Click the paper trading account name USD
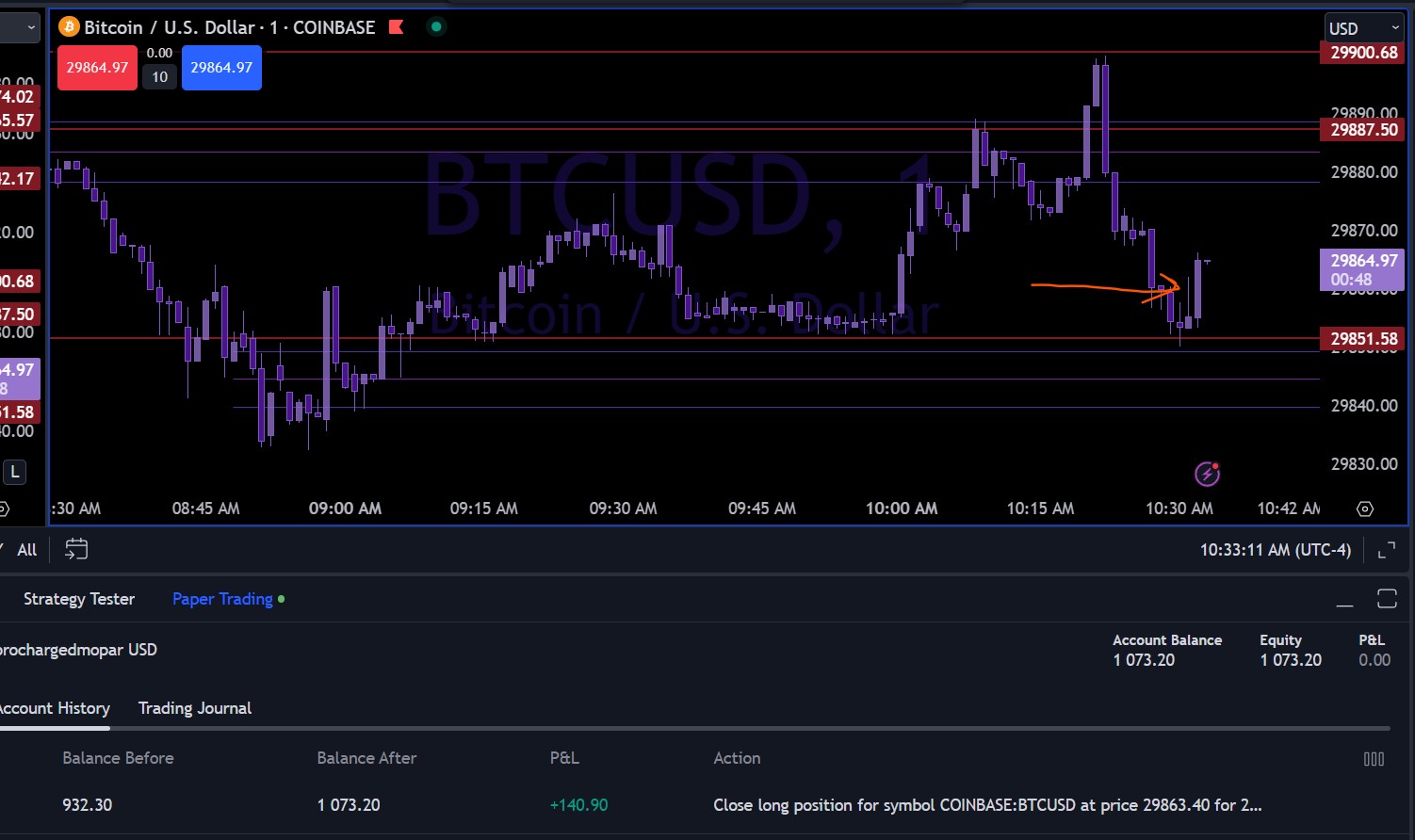This screenshot has width=1415, height=840. (x=78, y=650)
